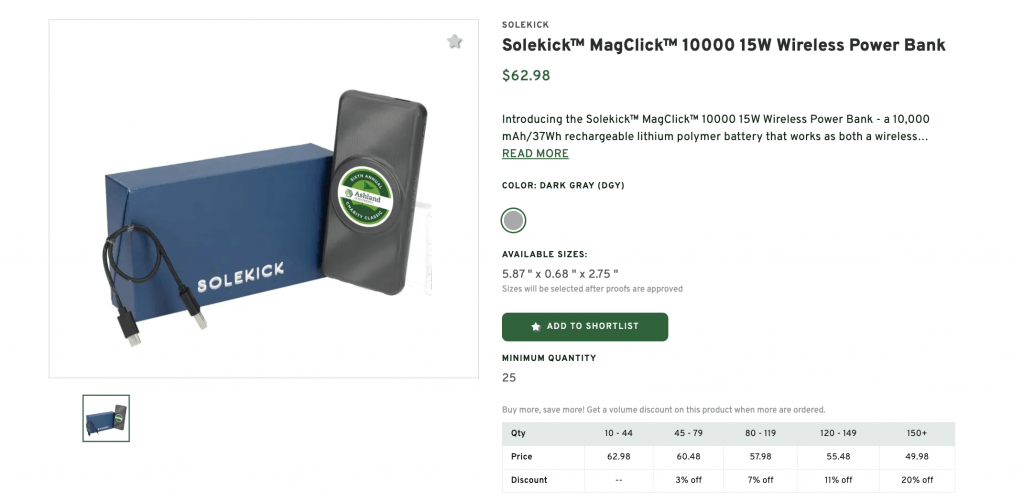Image resolution: width=1024 pixels, height=502 pixels.
Task: Select the 150+ quantity tier
Action: click(918, 434)
